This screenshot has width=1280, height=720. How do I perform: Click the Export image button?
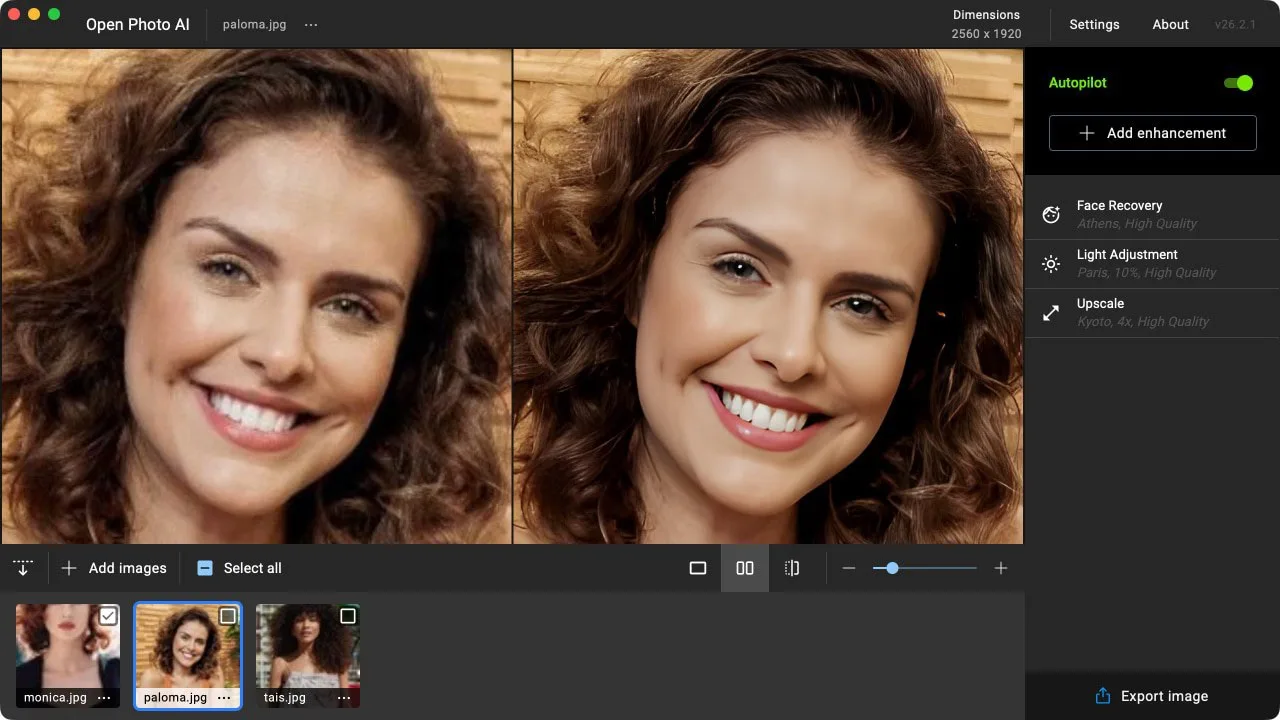pyautogui.click(x=1152, y=696)
